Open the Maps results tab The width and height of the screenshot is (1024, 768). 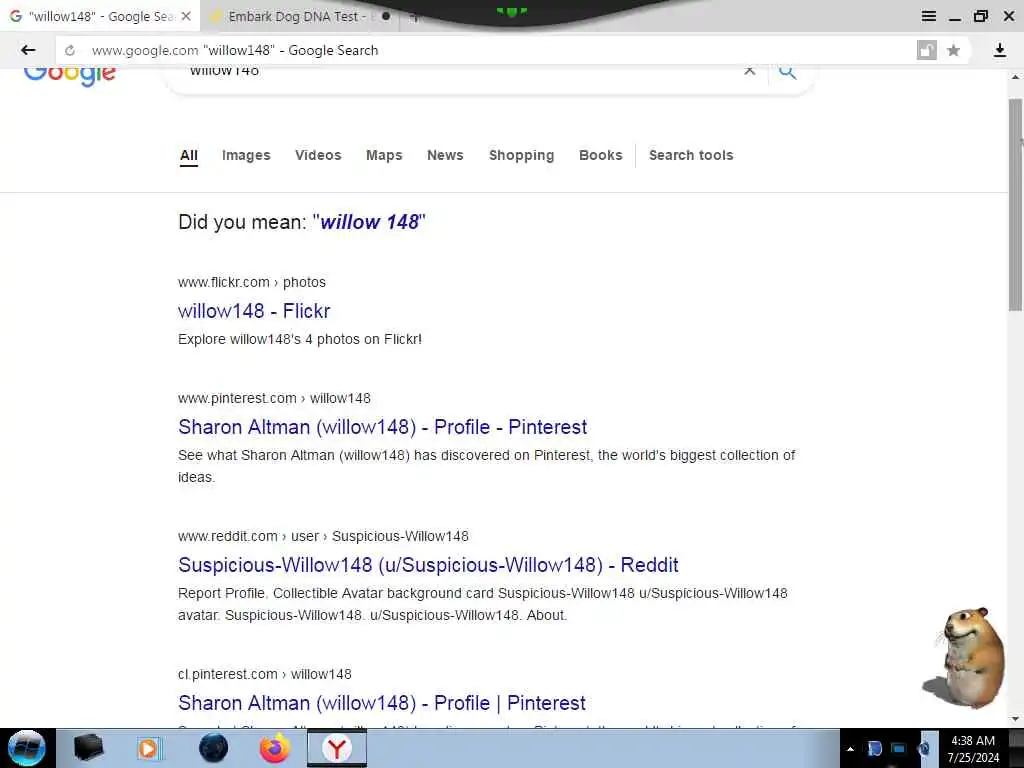pos(384,155)
